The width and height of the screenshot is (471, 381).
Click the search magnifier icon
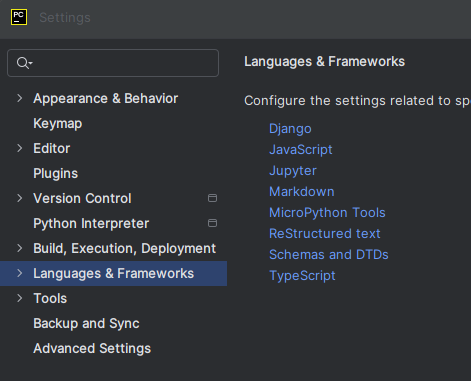click(24, 63)
